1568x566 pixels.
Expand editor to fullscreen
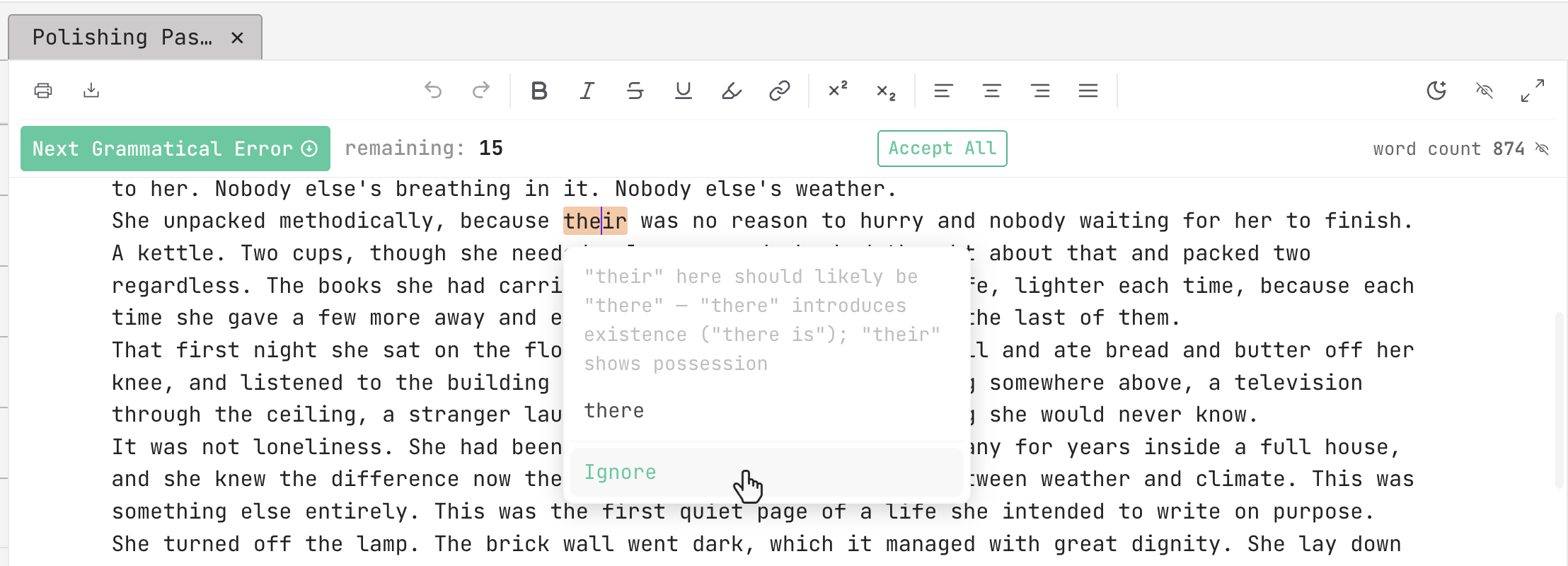tap(1533, 91)
